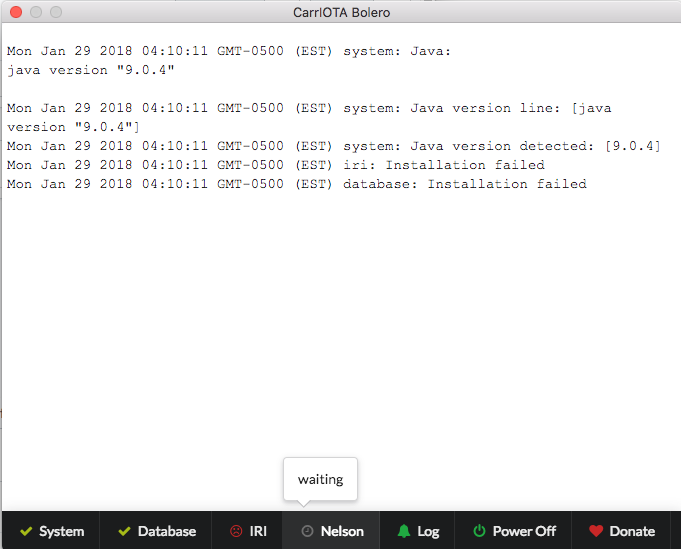681x549 pixels.
Task: Click the green bell icon beside Log
Action: 404,531
